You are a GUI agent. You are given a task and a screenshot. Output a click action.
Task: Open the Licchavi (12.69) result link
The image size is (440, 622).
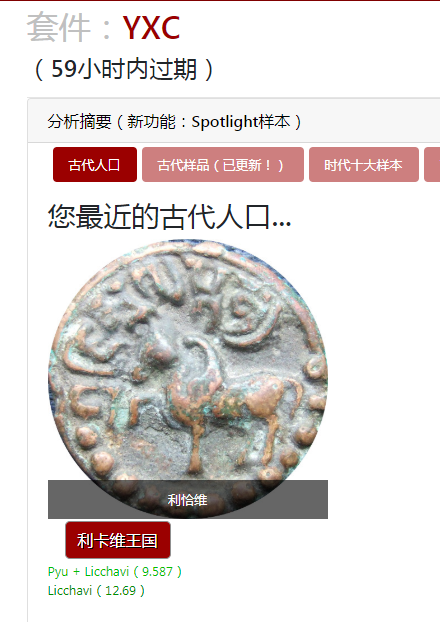tap(96, 591)
